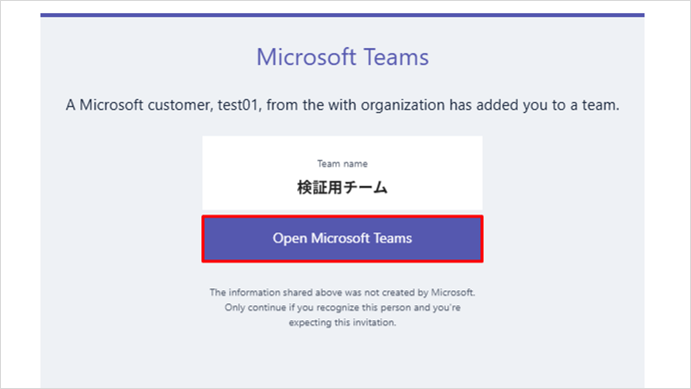Click the word 'Open' on the purple button
This screenshot has height=389, width=691.
tap(290, 239)
